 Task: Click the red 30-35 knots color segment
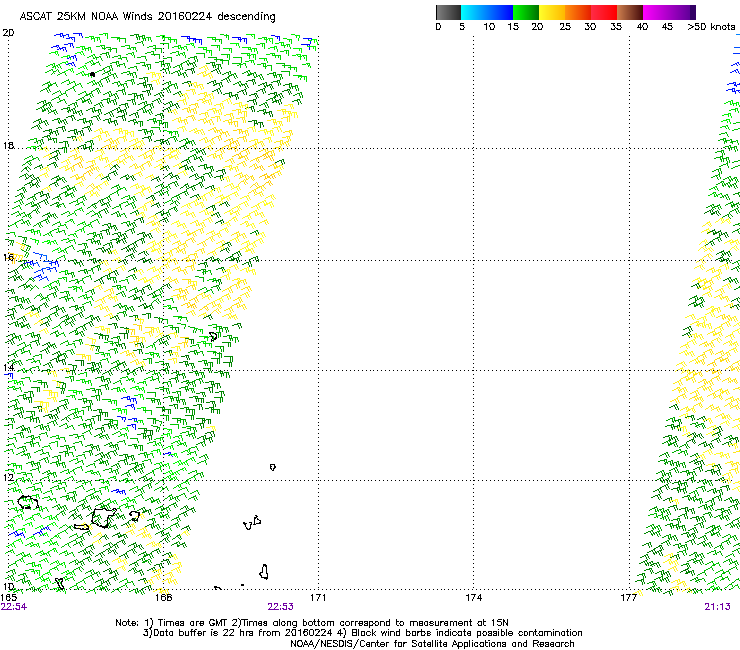604,12
